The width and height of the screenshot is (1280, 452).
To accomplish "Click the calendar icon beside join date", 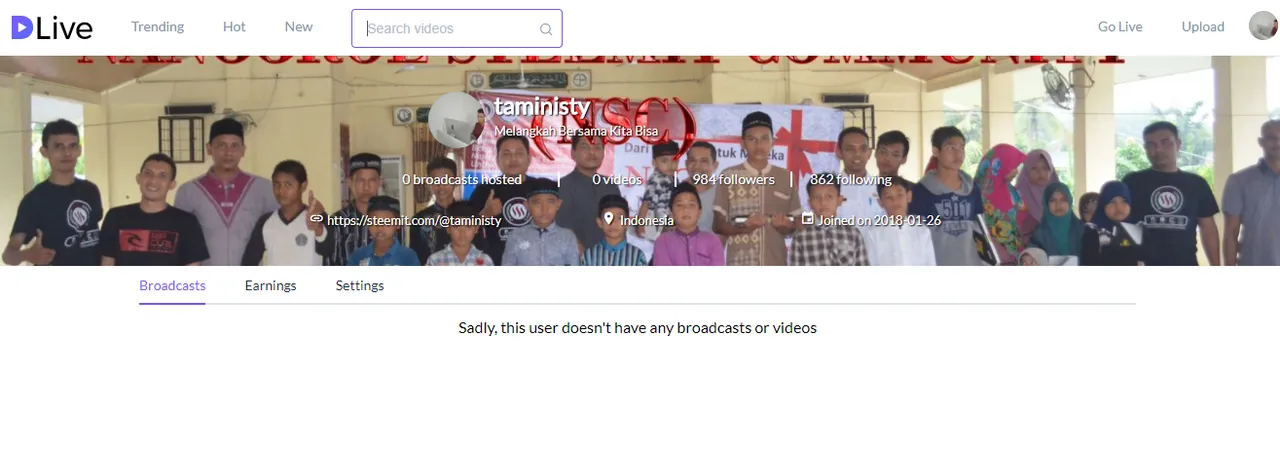I will click(807, 218).
